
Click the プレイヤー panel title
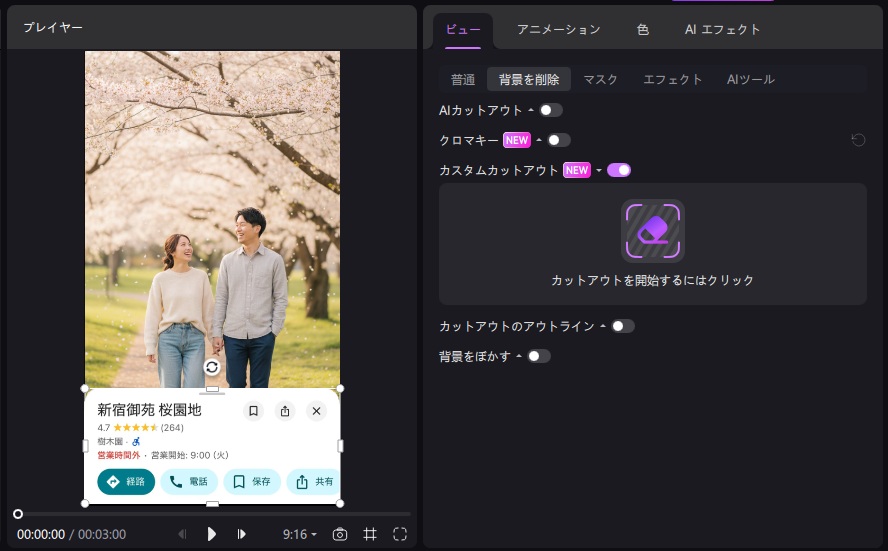pyautogui.click(x=53, y=27)
